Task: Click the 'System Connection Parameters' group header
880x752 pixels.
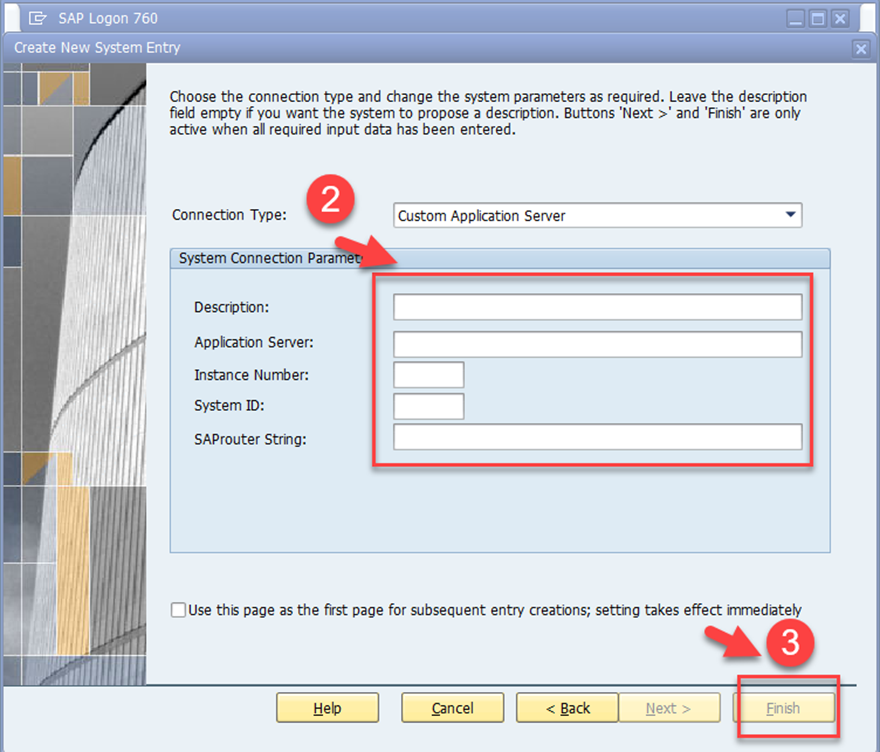Action: (499, 258)
